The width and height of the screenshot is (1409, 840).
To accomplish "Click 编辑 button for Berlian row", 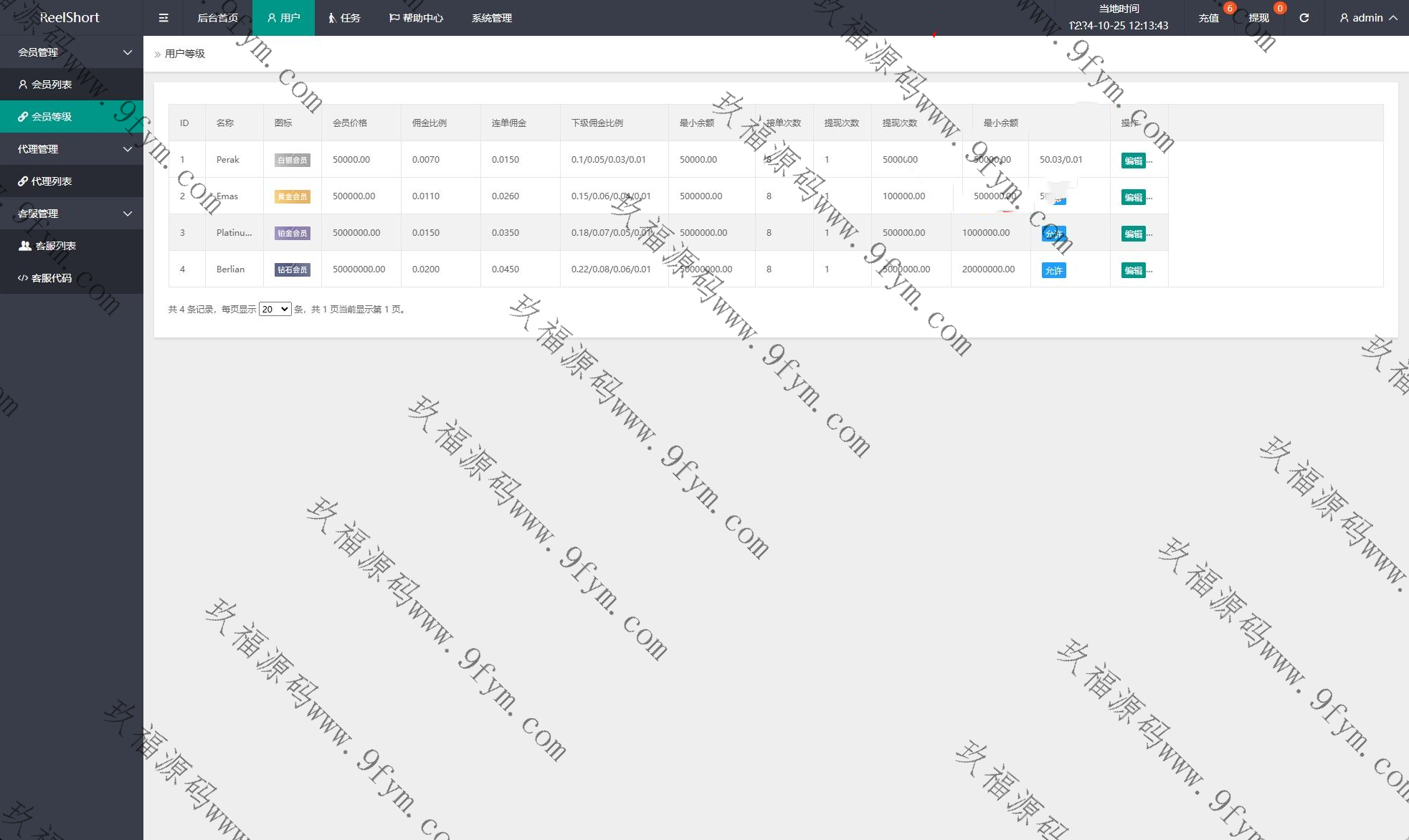I will 1133,270.
